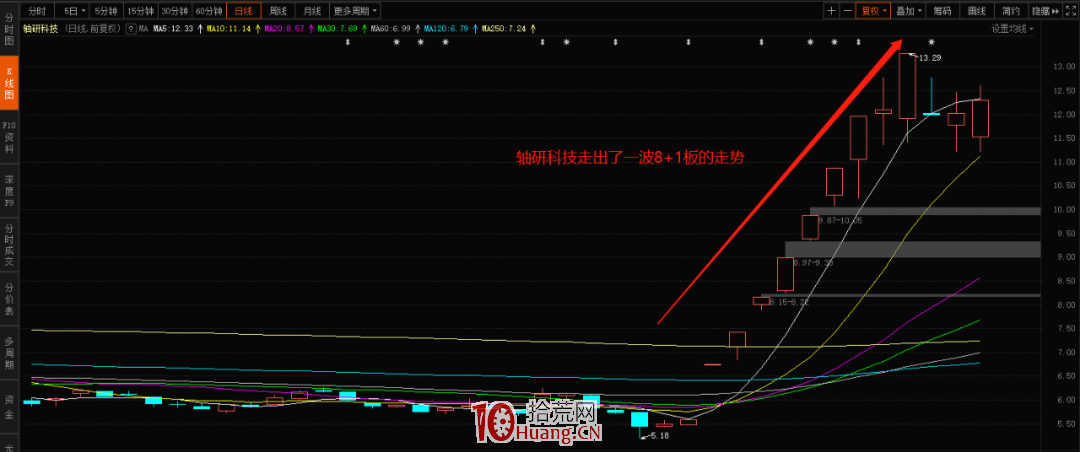Viewport: 1080px width, 452px height.
Task: Click the MA30:7.69 value label
Action: (x=340, y=29)
